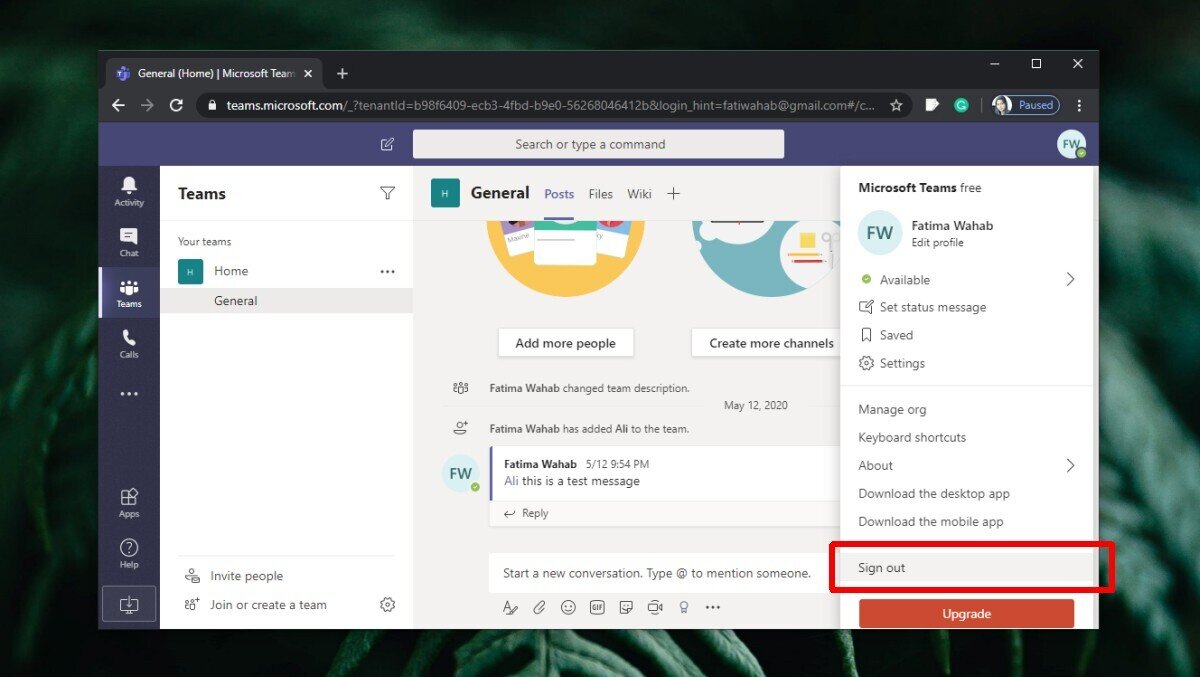Open the emoji picker
This screenshot has width=1200, height=677.
click(568, 607)
